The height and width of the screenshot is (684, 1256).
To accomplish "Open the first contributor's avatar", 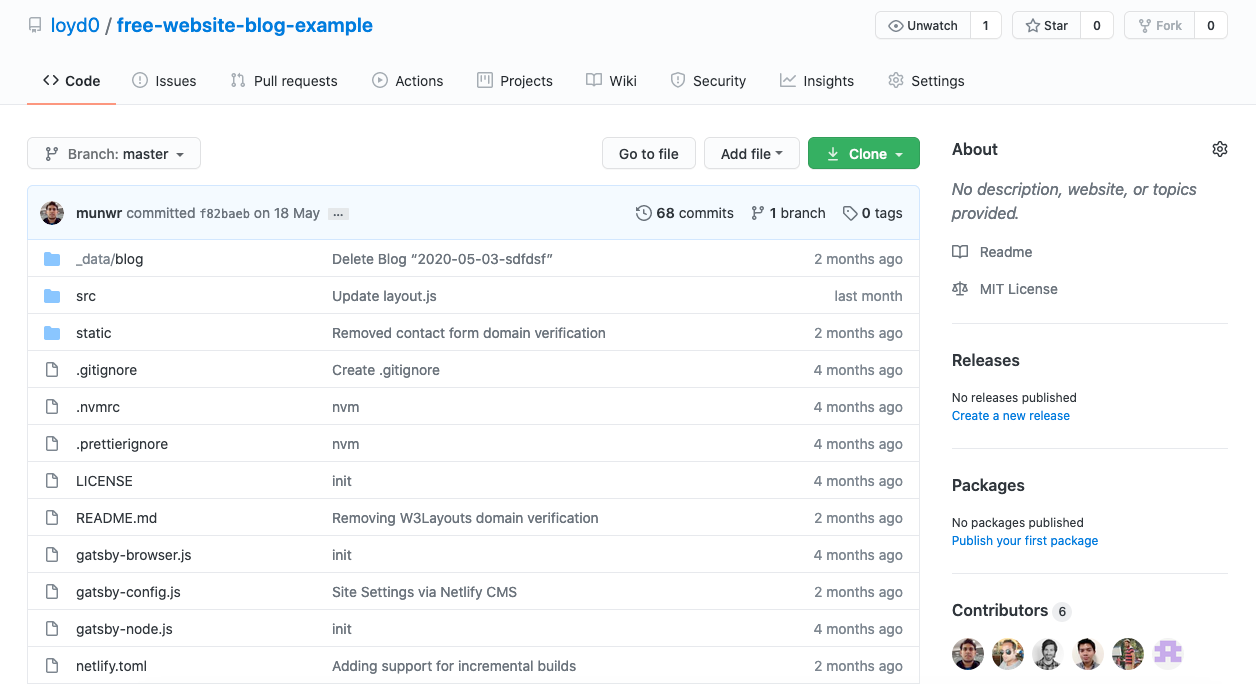I will (x=968, y=654).
